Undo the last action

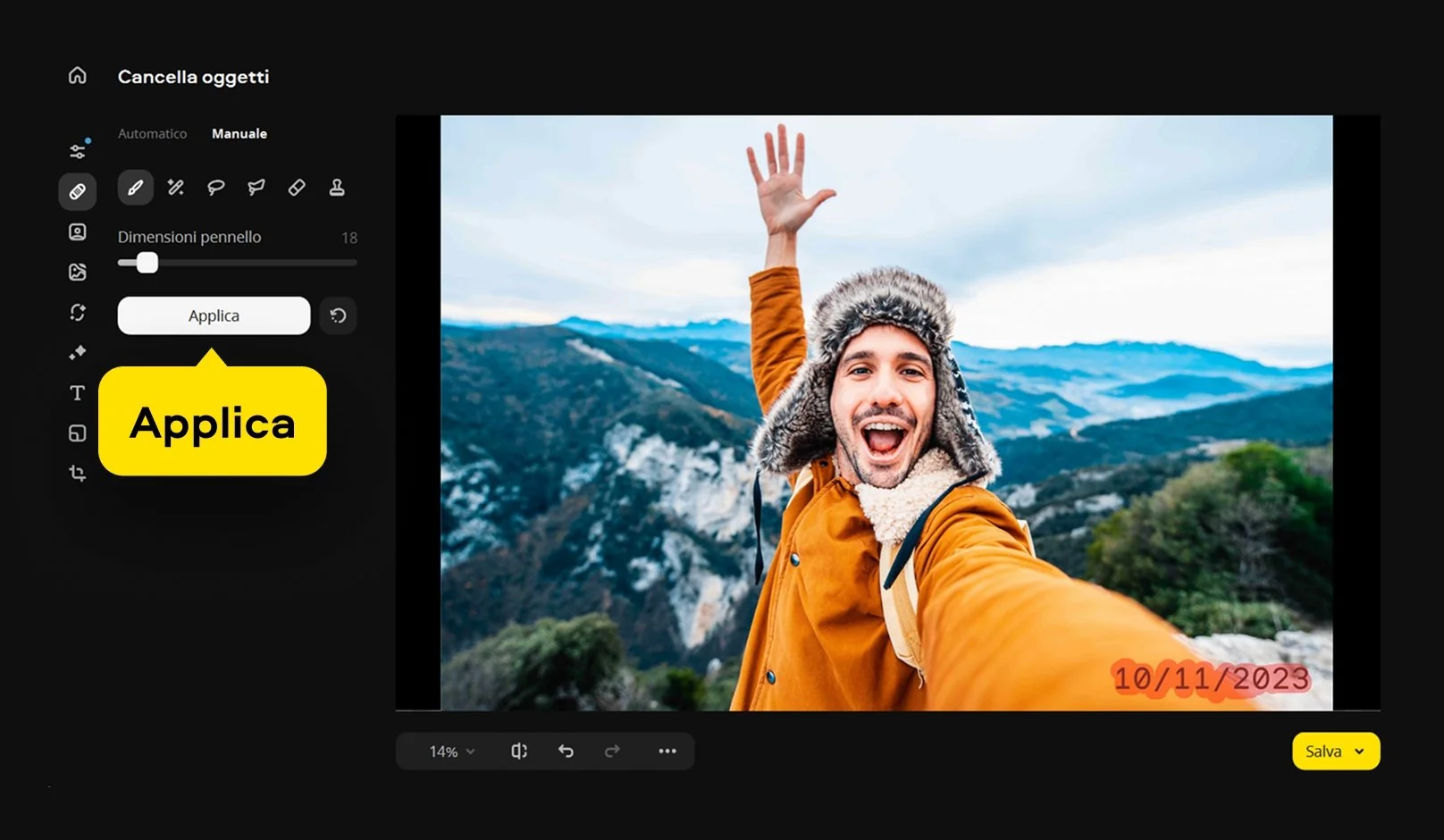click(566, 751)
